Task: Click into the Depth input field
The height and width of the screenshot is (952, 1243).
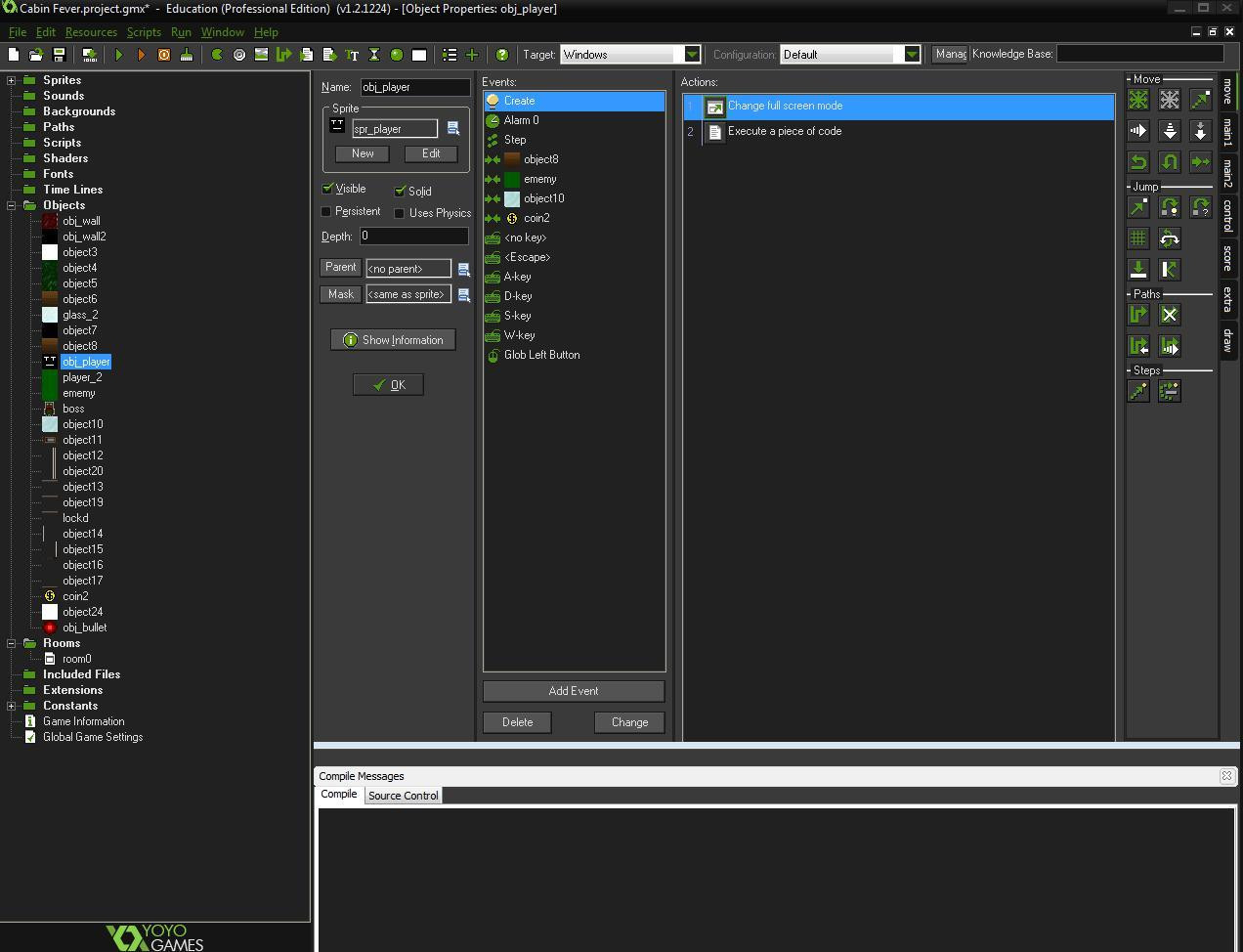Action: (x=413, y=236)
